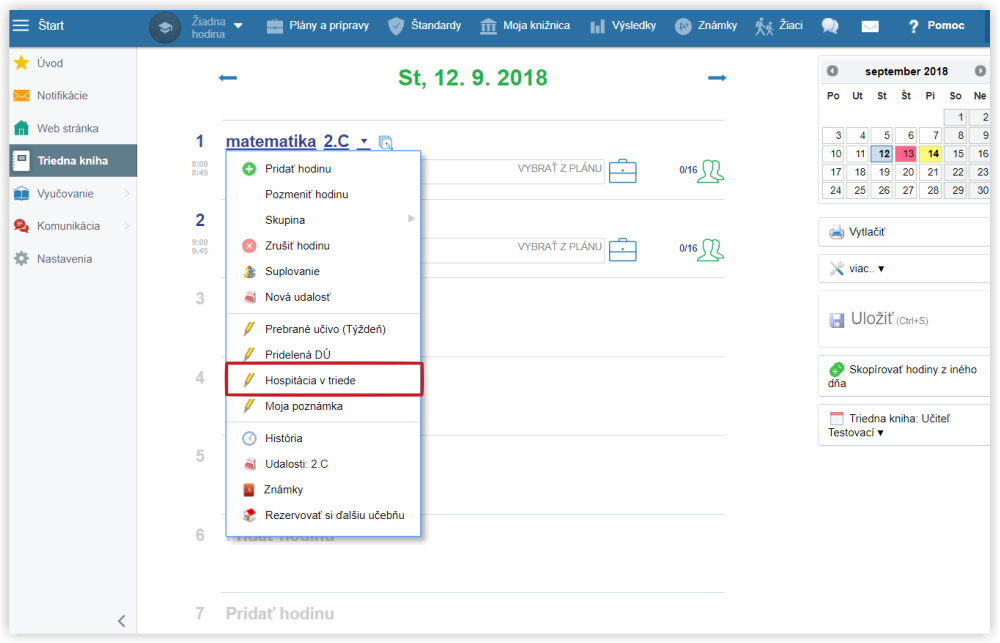Go to previous day with left arrow
Viewport: 1000px width, 643px height.
point(228,78)
